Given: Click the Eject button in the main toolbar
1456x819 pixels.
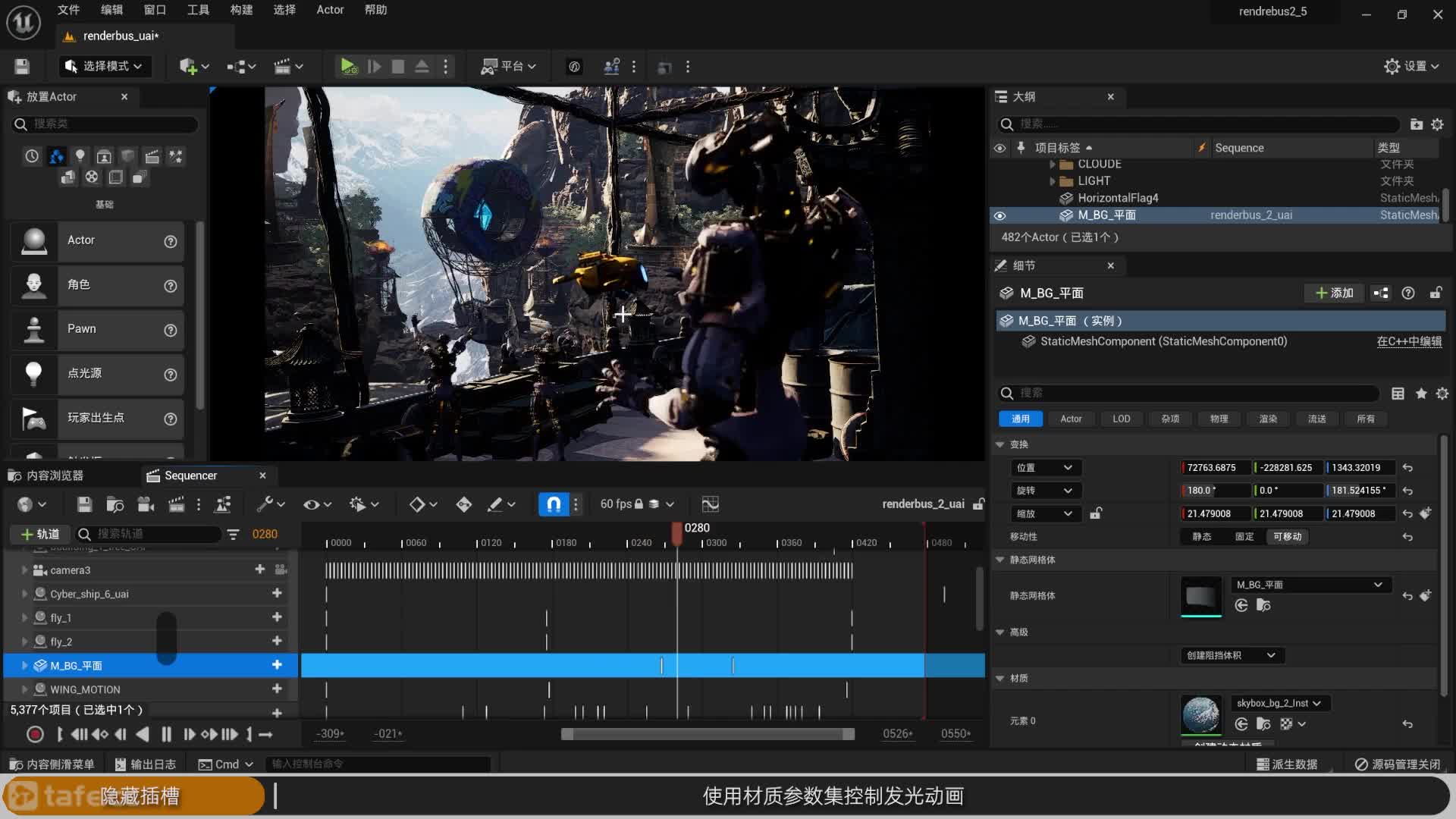Looking at the screenshot, I should (422, 67).
